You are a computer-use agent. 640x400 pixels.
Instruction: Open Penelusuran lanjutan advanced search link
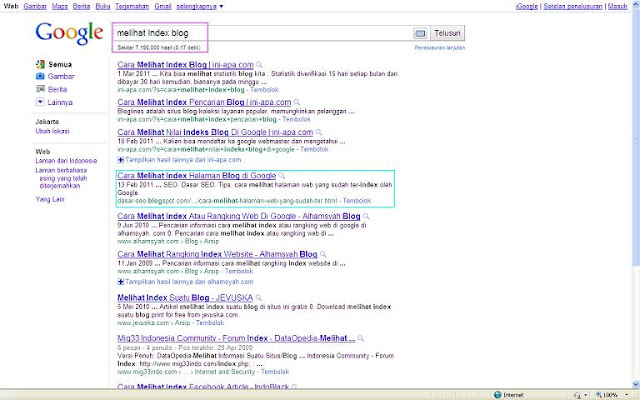440,48
